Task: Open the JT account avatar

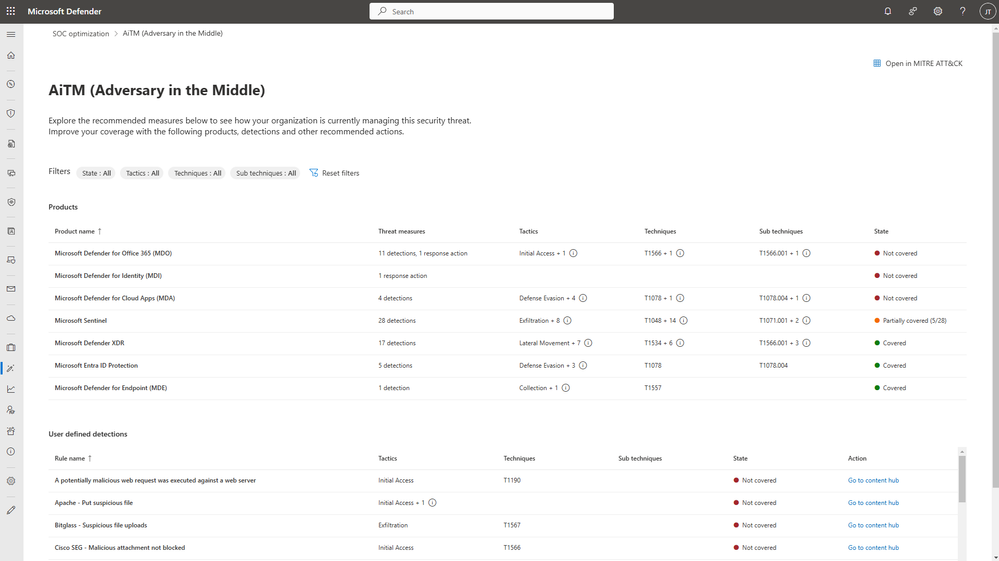Action: tap(987, 11)
